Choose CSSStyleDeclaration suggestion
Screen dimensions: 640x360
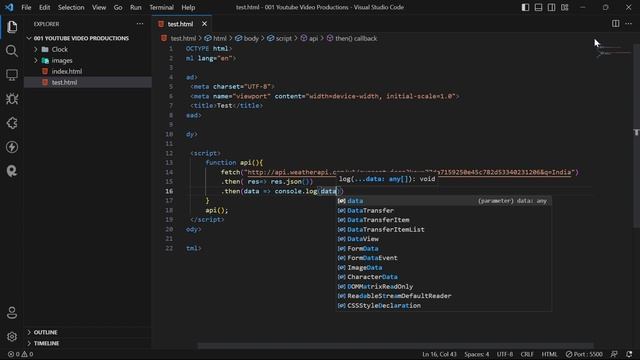point(444,305)
